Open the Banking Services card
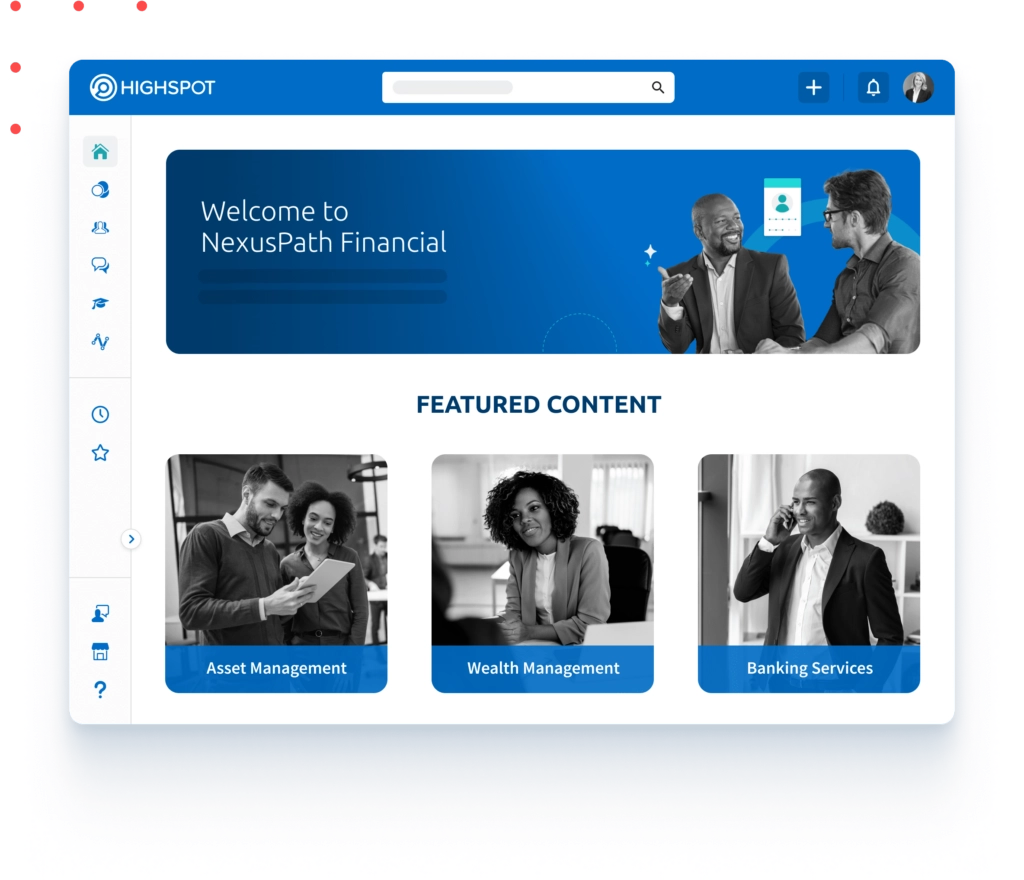1024x880 pixels. (x=809, y=573)
